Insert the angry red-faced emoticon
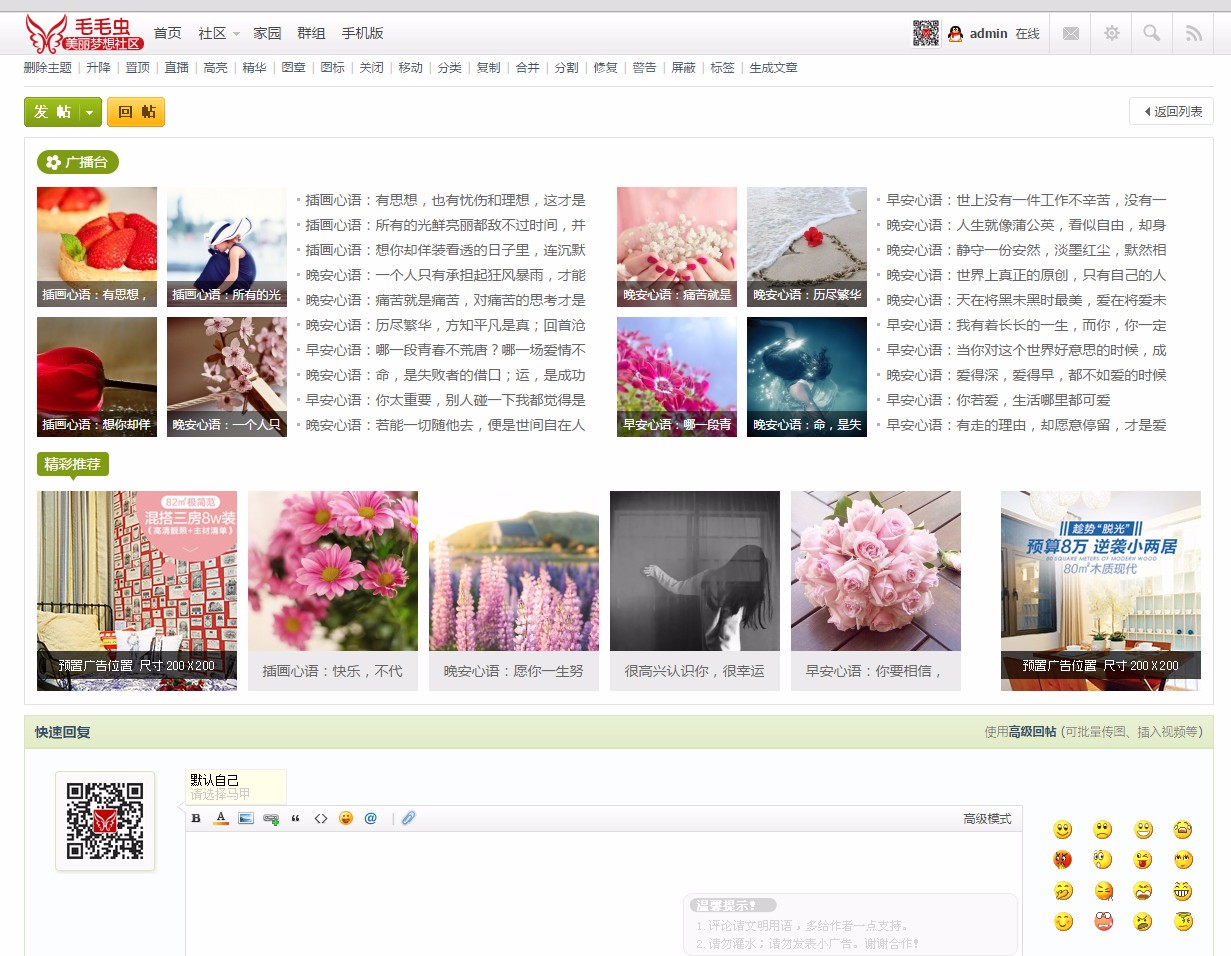The width and height of the screenshot is (1231, 956). [1062, 859]
